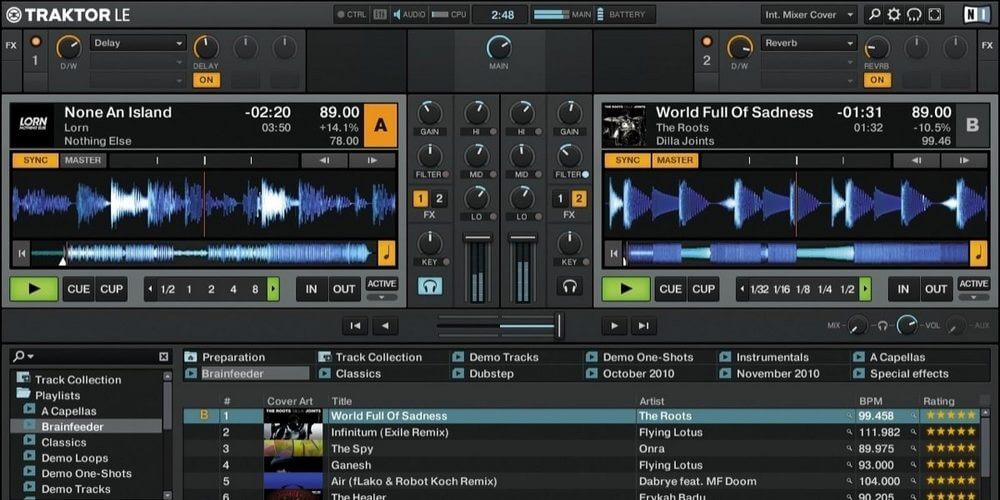Open October 2010 favorite tab
Screen dimensions: 1000x500
(638, 374)
